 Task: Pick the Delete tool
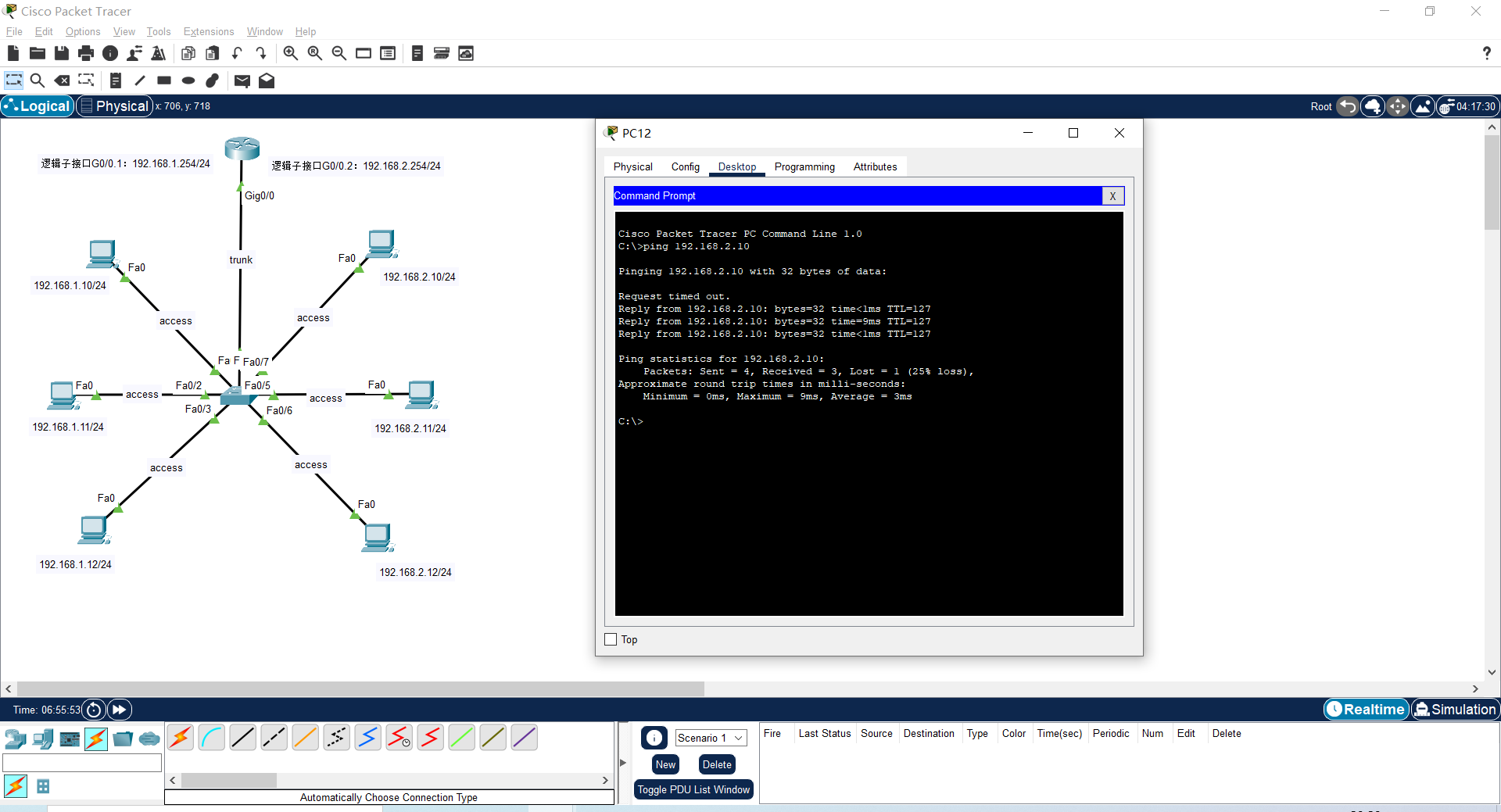click(x=62, y=80)
